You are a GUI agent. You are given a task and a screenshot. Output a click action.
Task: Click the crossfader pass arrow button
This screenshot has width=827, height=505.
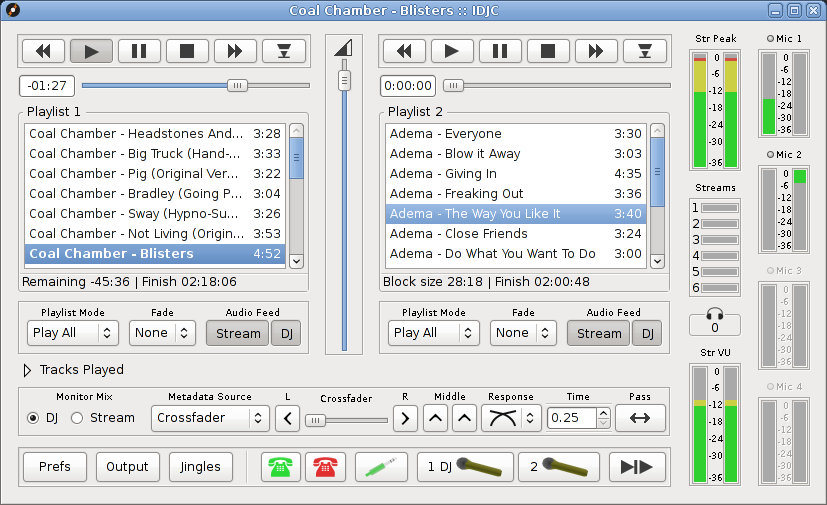coord(640,418)
